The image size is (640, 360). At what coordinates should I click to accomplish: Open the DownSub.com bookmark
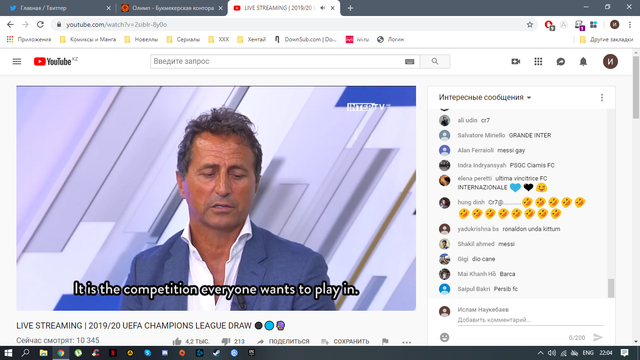pos(306,40)
